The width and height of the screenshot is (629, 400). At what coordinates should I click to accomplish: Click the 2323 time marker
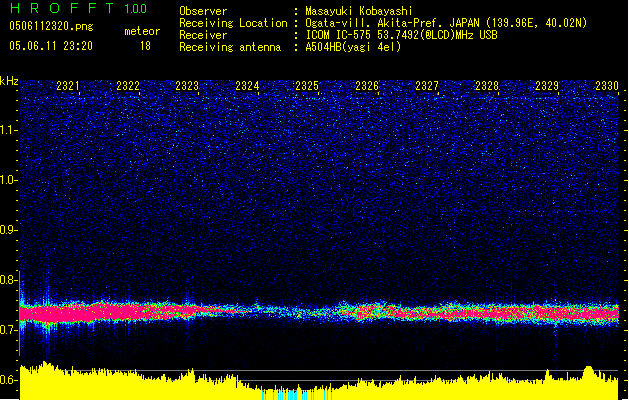pos(187,86)
